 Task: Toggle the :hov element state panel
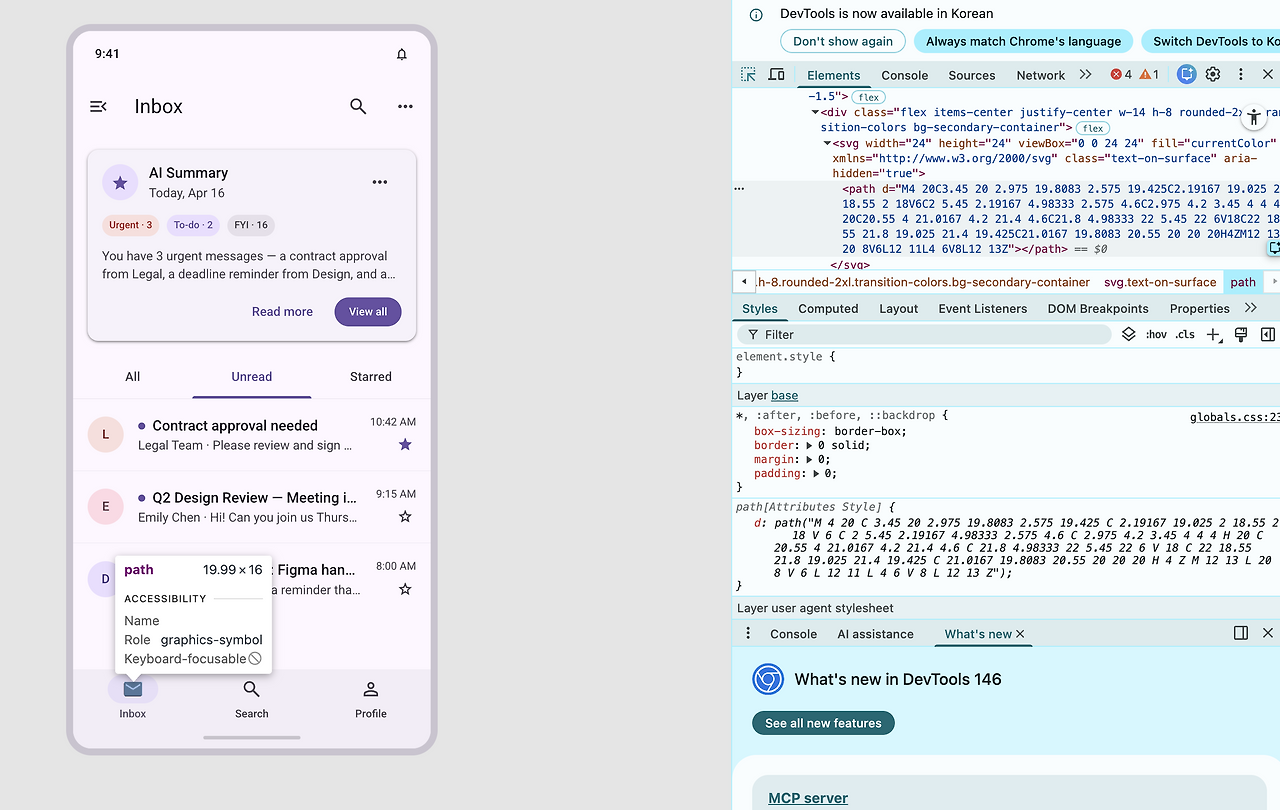pyautogui.click(x=1156, y=334)
